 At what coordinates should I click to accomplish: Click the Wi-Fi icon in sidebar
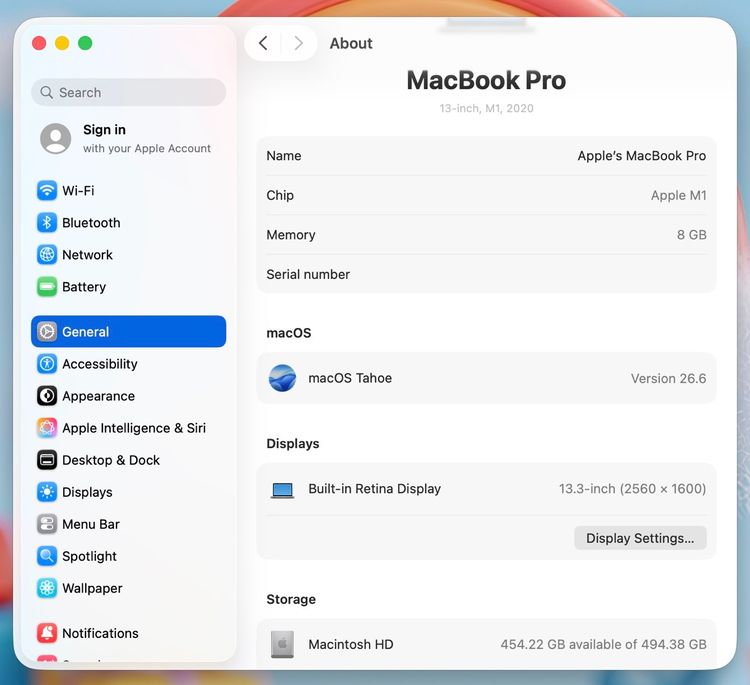tap(47, 190)
